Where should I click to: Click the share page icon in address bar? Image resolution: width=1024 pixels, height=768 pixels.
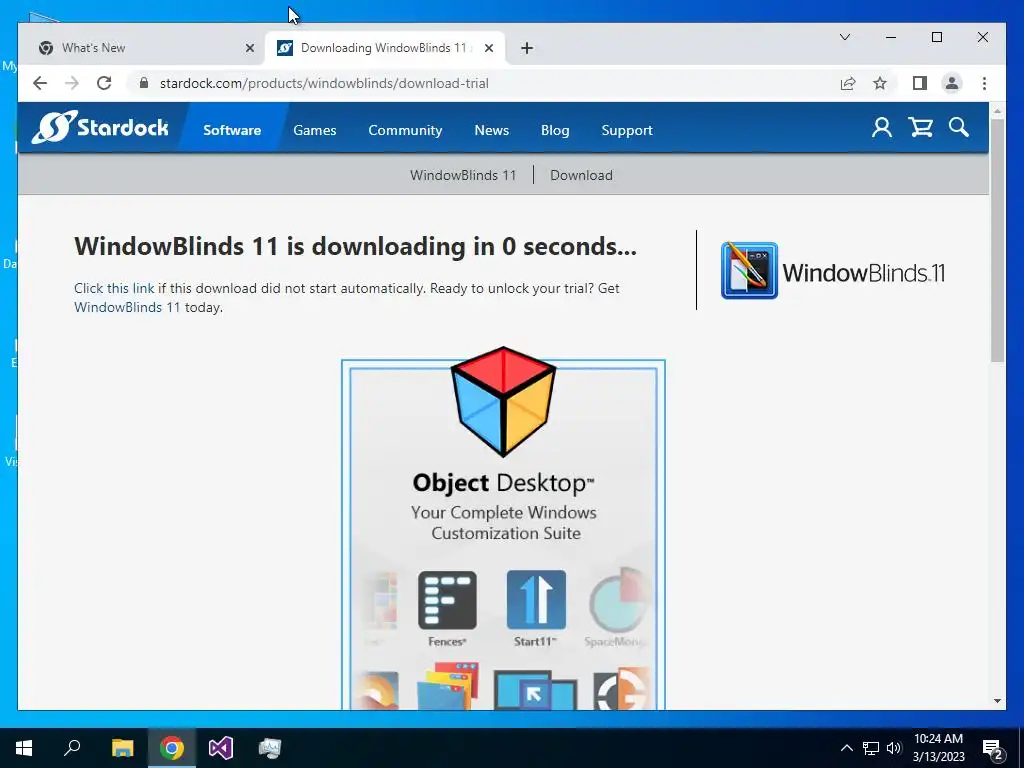pos(848,83)
